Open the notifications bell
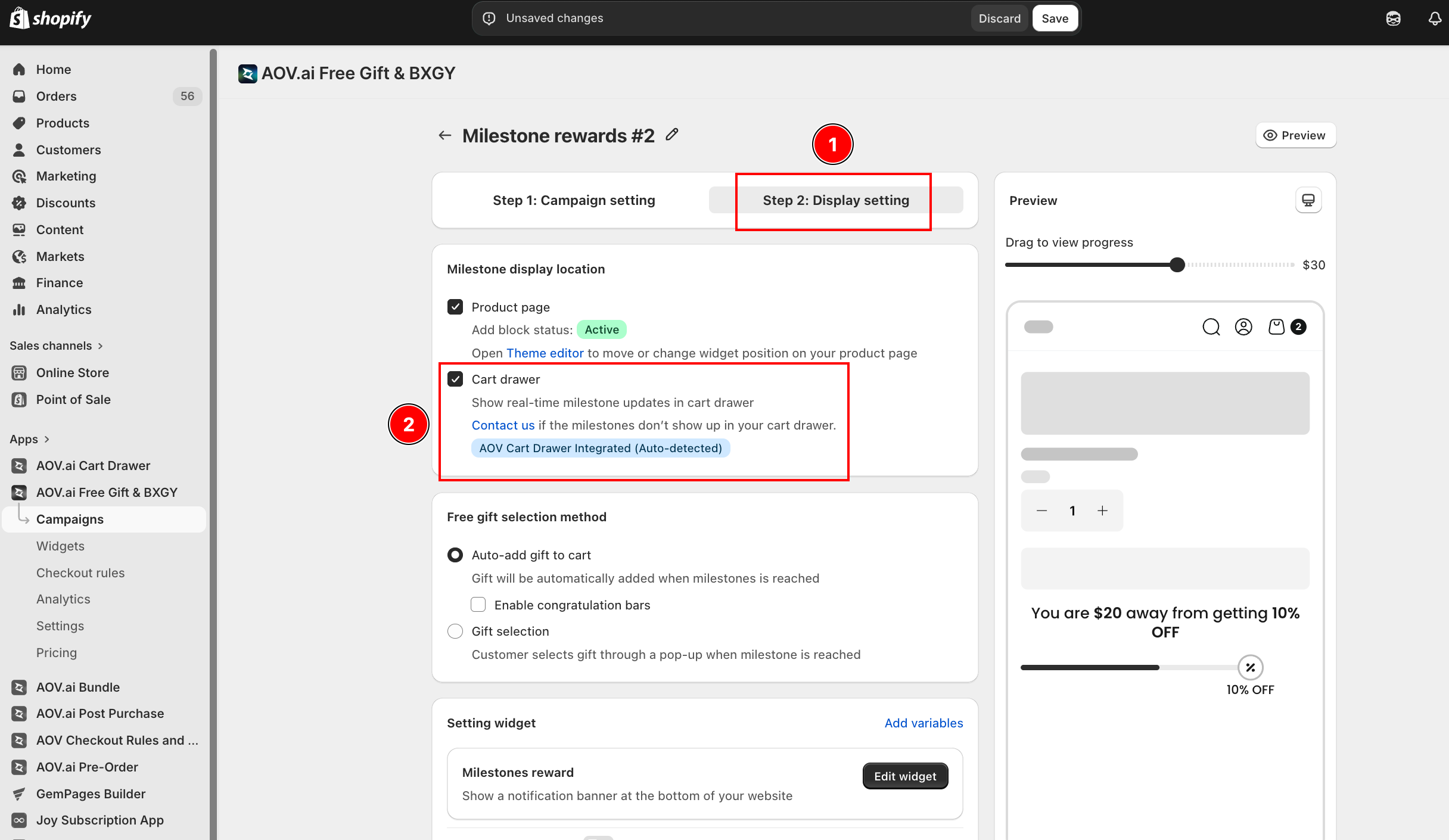 (1435, 18)
